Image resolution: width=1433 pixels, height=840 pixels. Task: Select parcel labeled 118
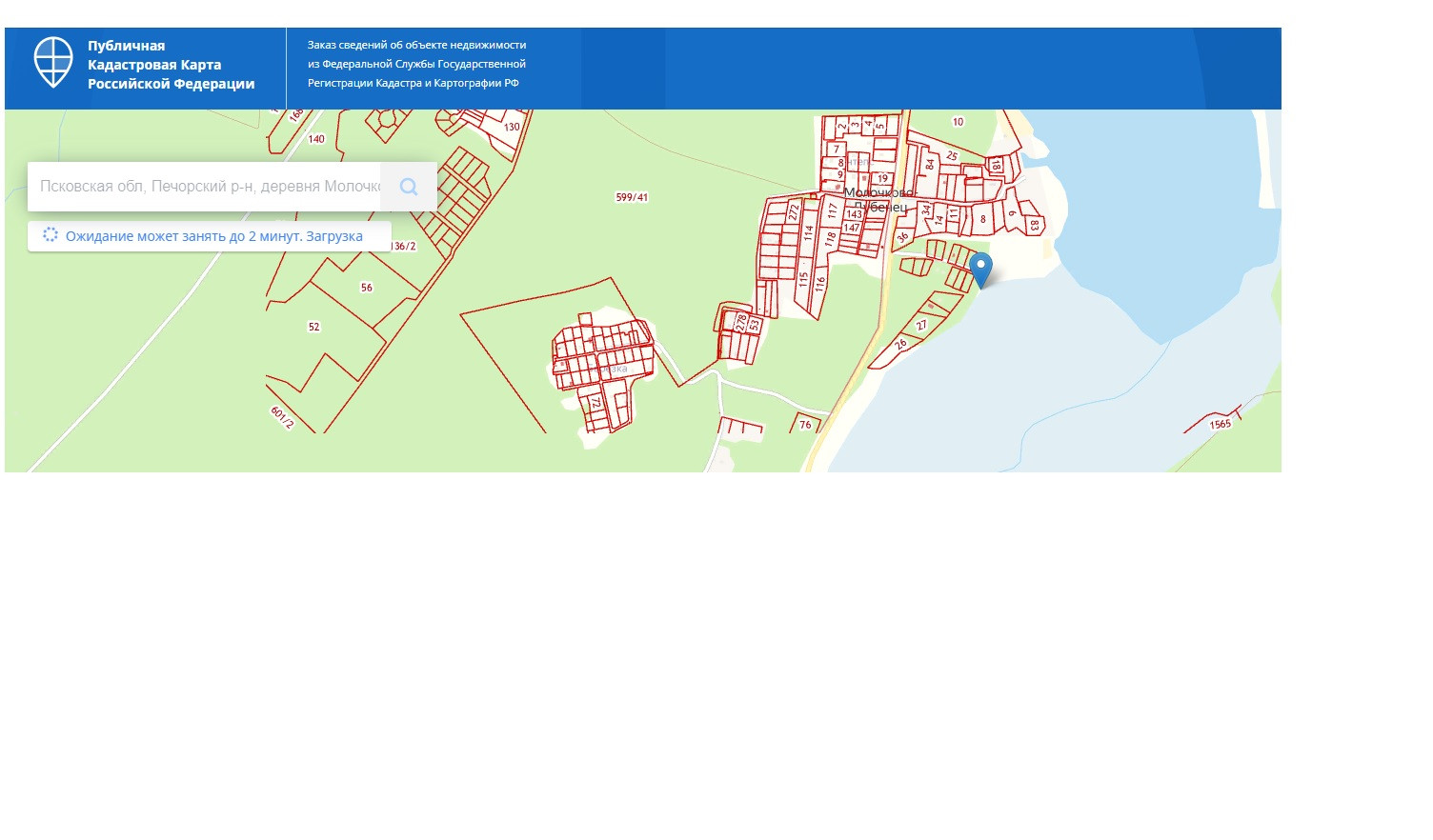pos(830,239)
